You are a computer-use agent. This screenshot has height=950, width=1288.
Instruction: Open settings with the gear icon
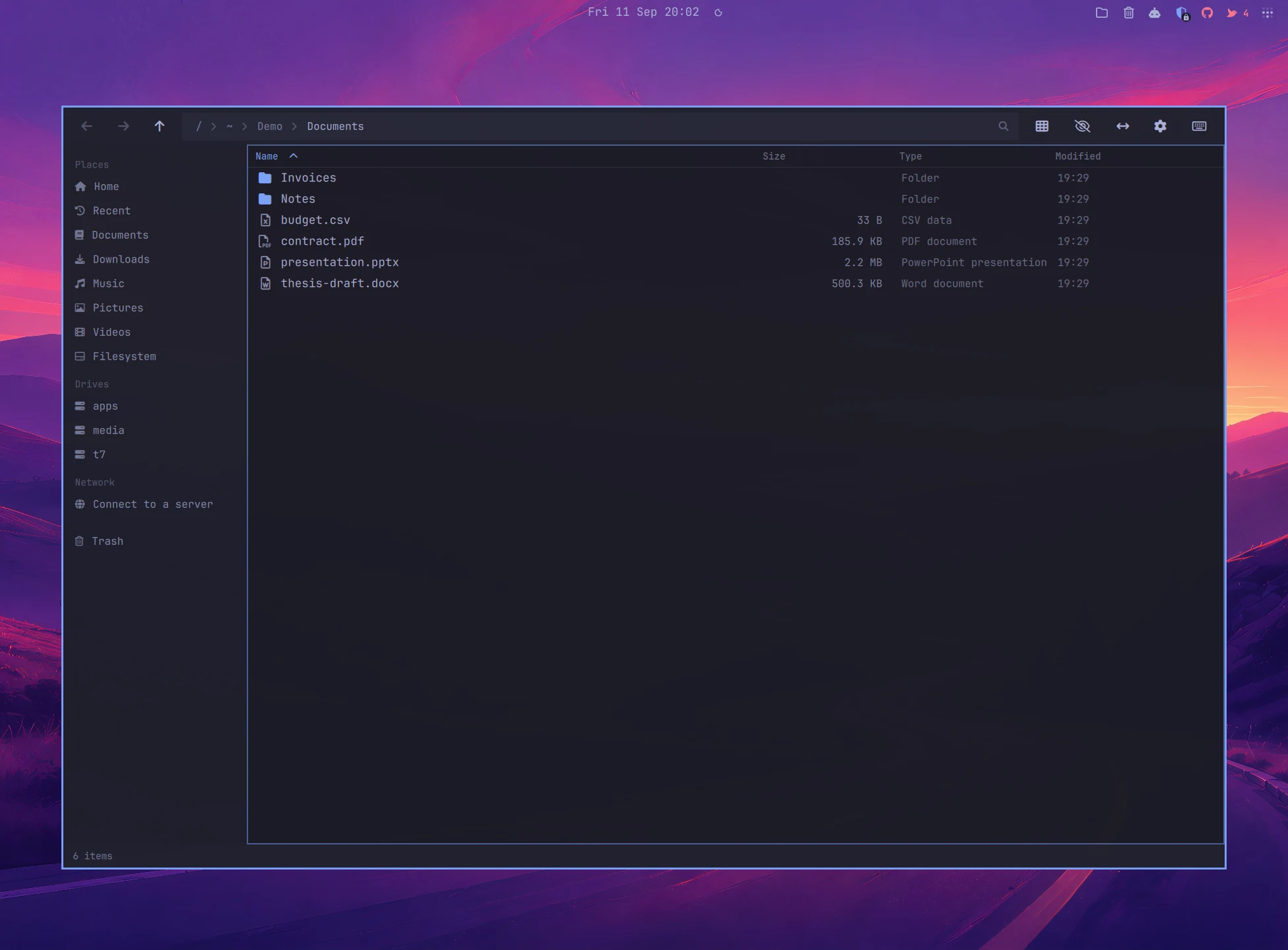click(x=1161, y=126)
